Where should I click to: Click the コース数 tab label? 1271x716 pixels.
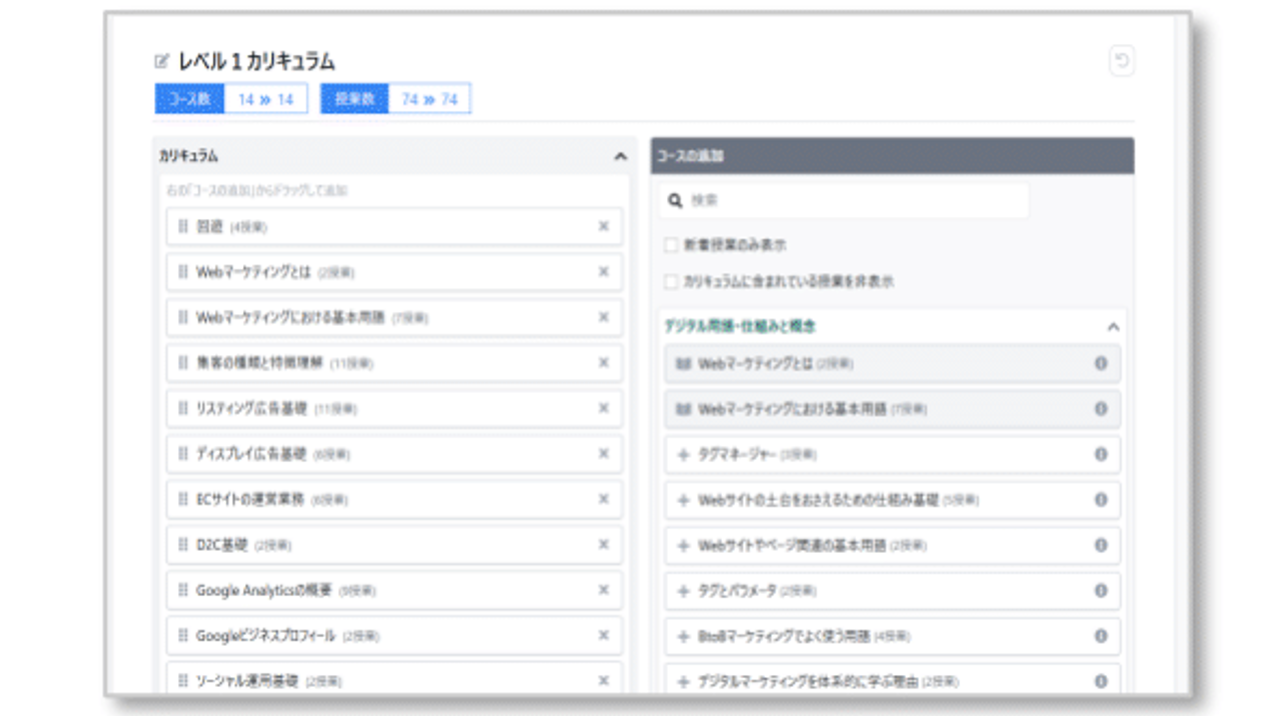[189, 99]
